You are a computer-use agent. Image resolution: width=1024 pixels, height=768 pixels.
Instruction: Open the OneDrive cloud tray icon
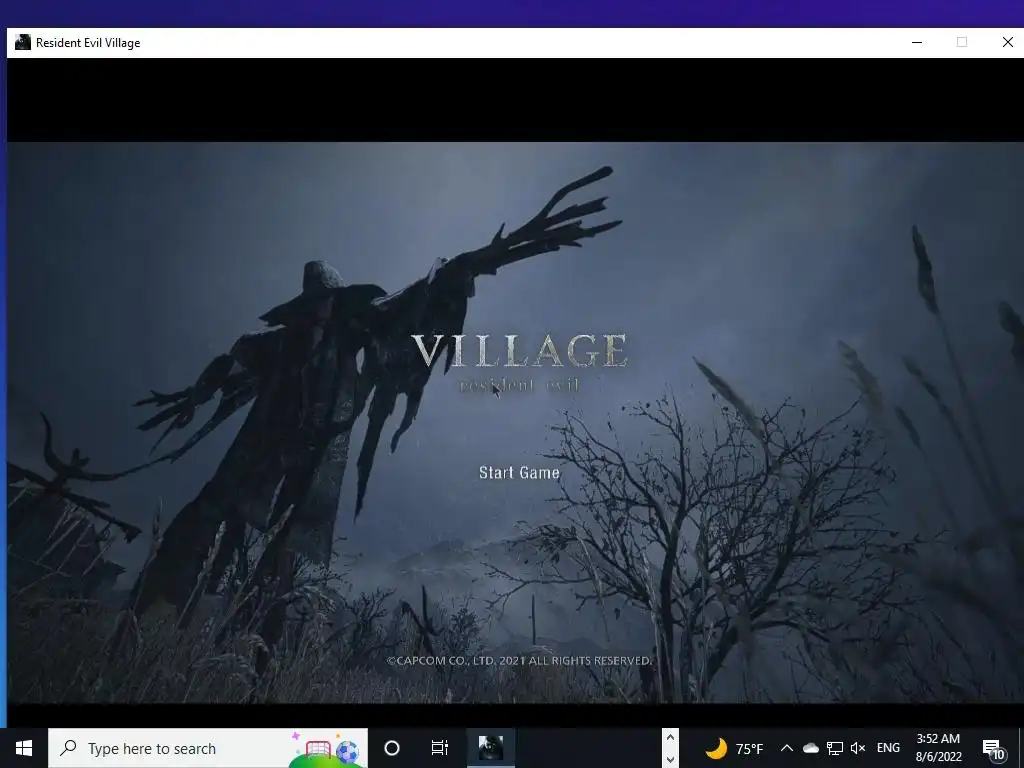point(810,748)
